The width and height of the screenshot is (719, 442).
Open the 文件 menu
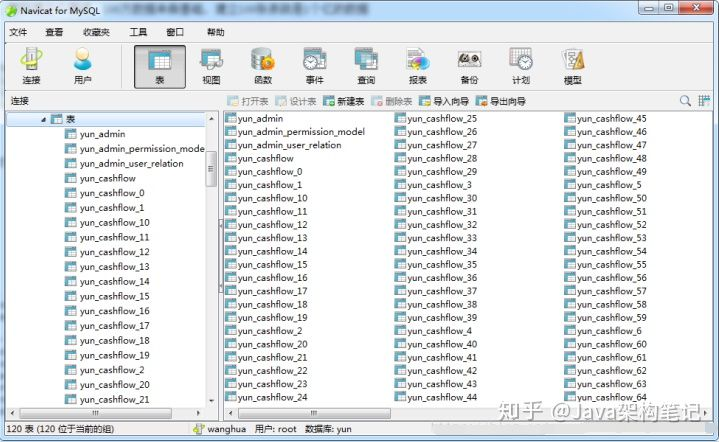tap(18, 32)
